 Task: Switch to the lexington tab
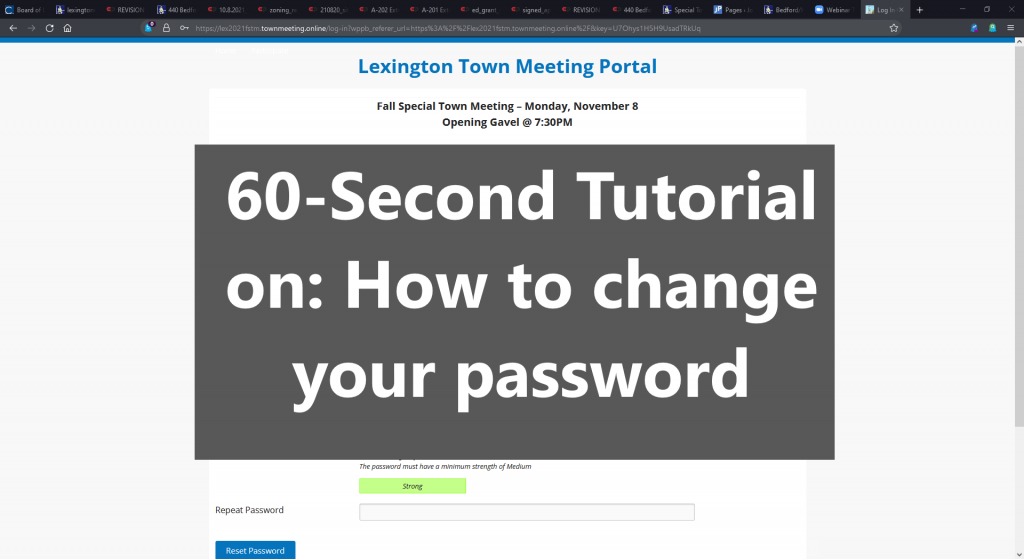coord(76,10)
